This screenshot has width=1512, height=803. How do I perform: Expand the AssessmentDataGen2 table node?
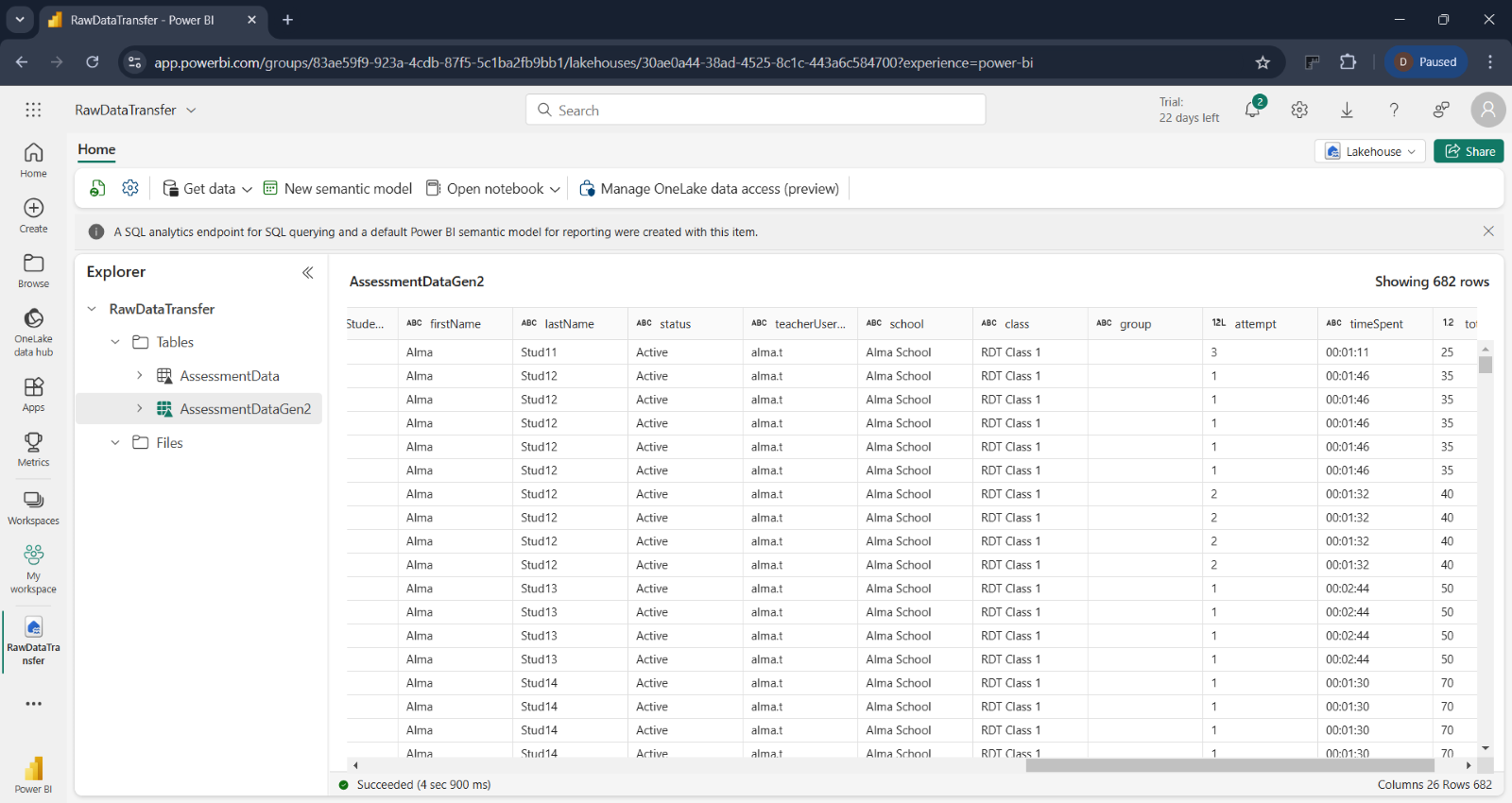(139, 408)
